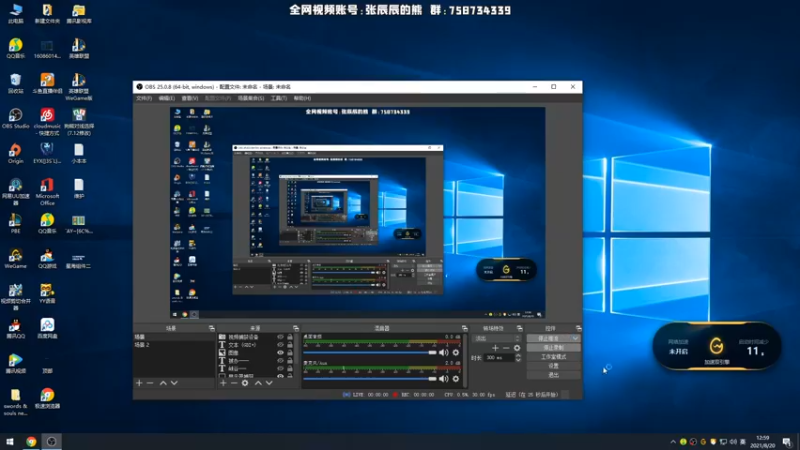This screenshot has width=800, height=450.
Task: Toggle visibility of video capture device source
Action: point(280,337)
